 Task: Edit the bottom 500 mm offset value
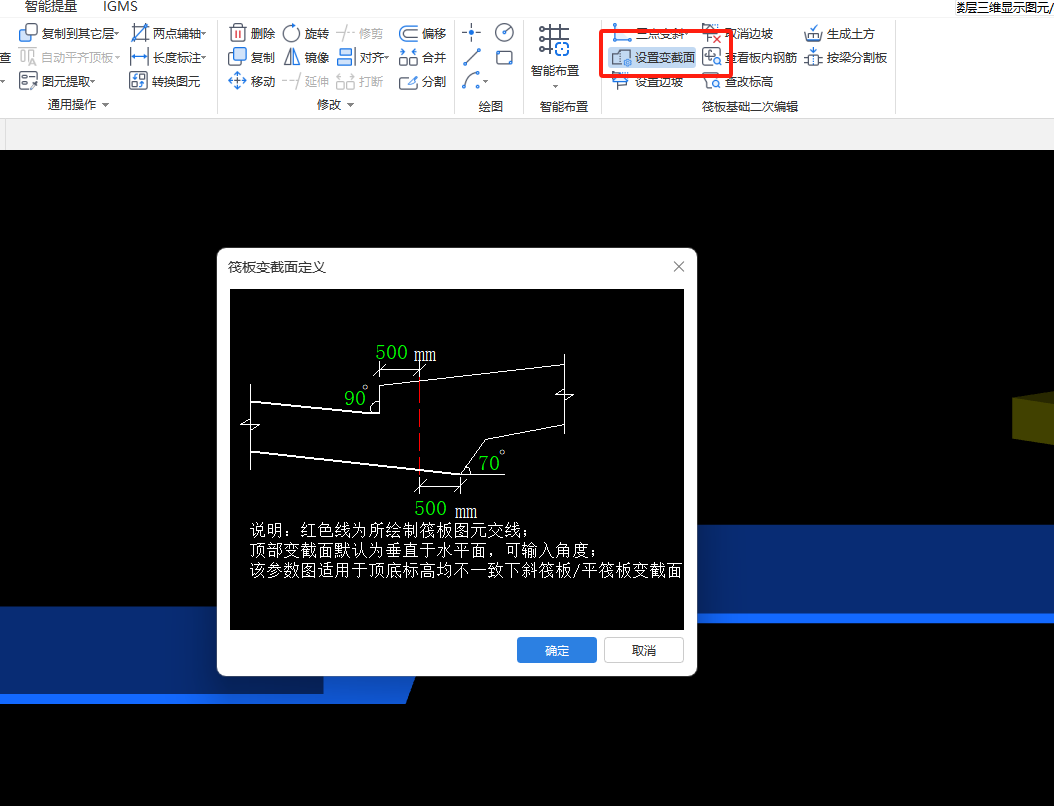431,508
